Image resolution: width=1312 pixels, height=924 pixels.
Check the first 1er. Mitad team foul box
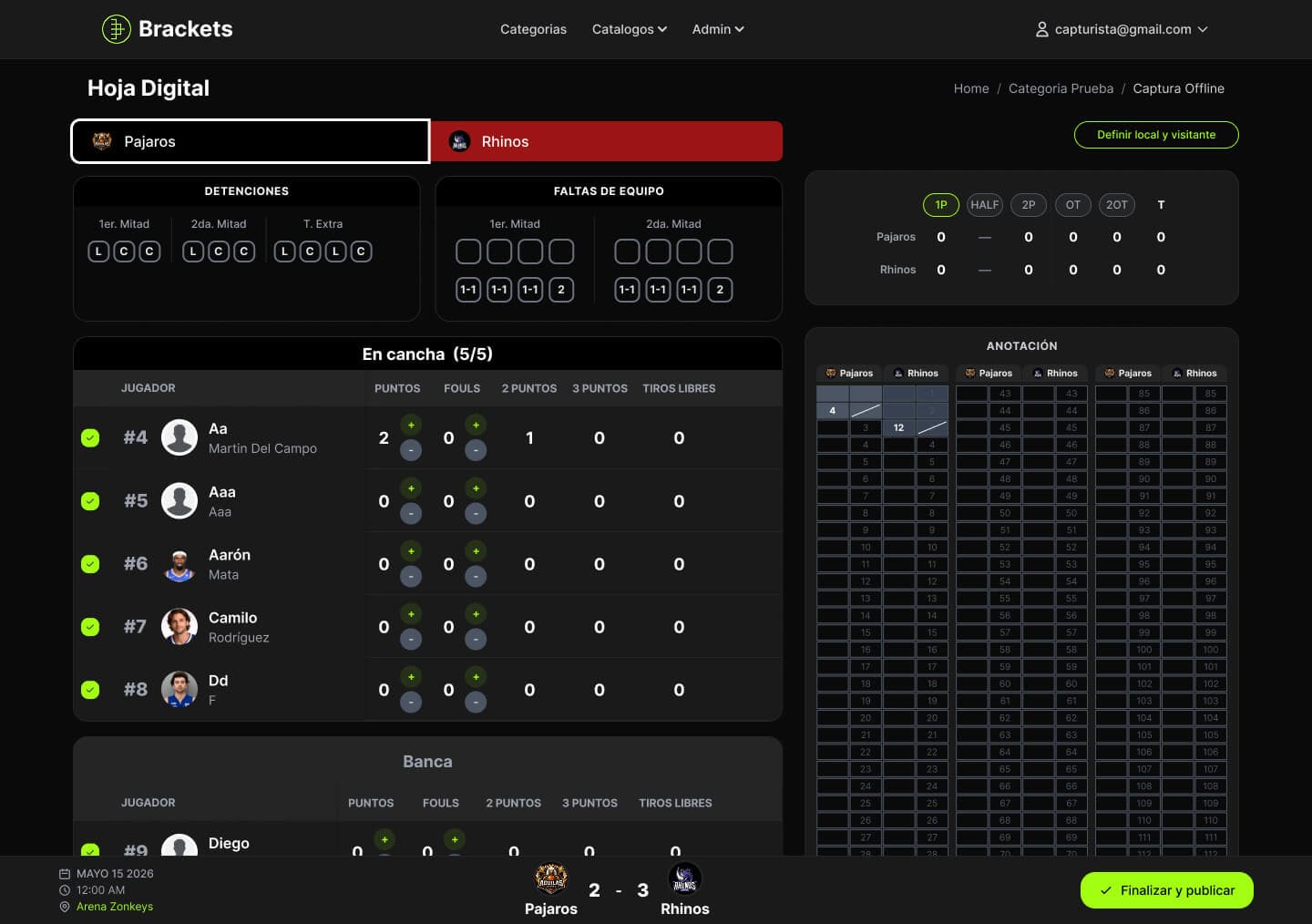point(468,252)
